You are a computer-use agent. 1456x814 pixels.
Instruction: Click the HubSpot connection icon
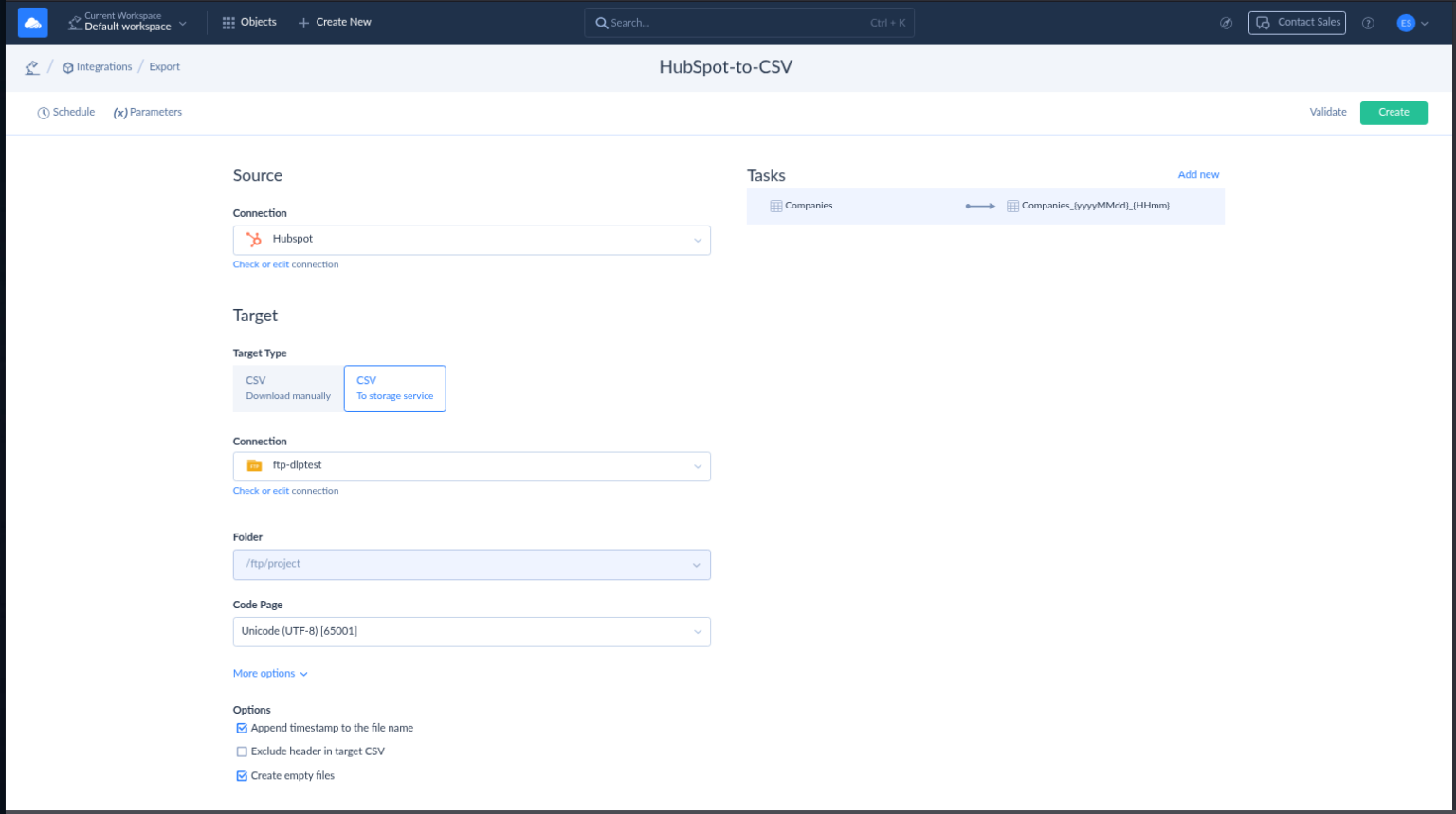pyautogui.click(x=253, y=240)
